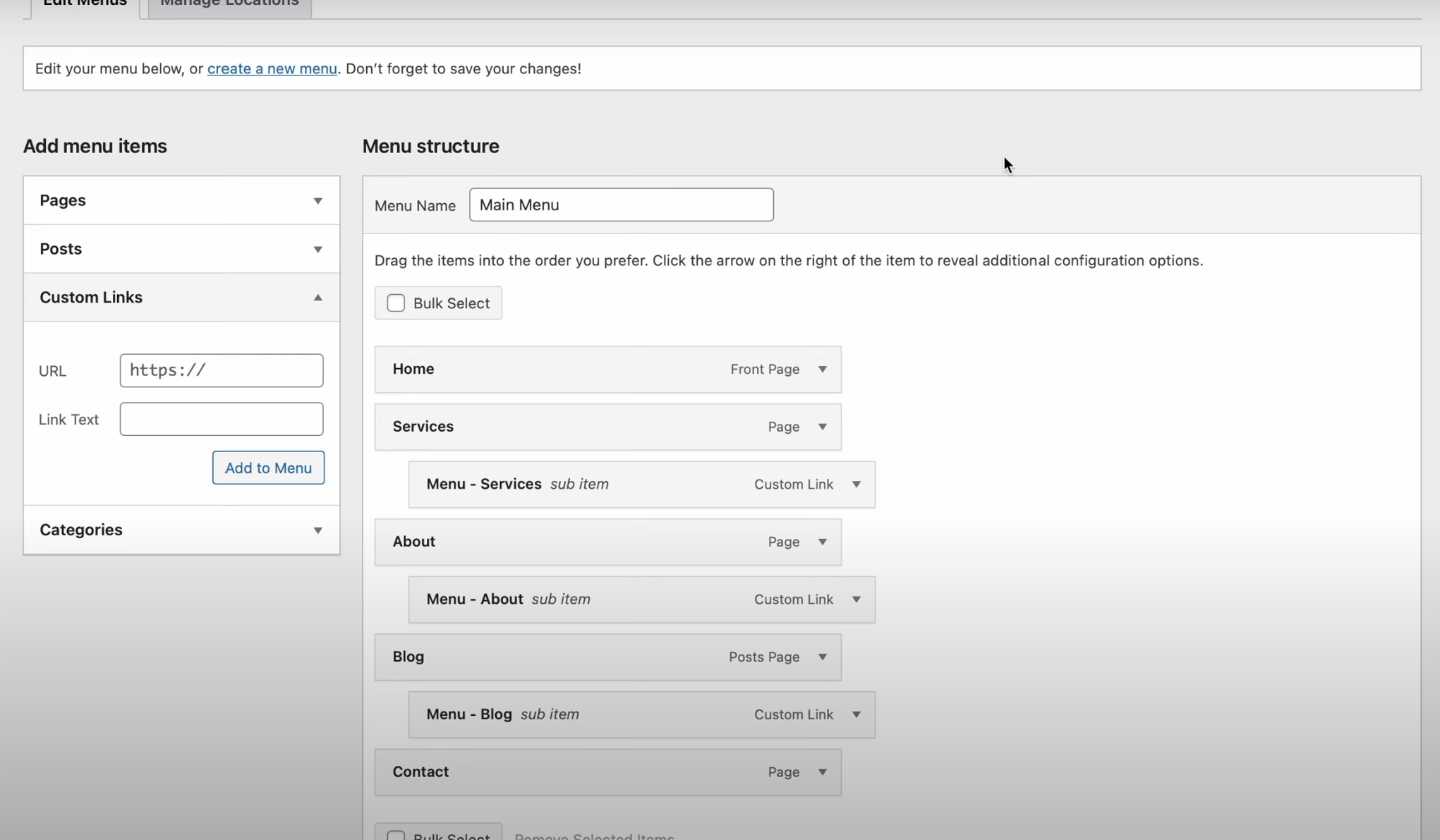This screenshot has width=1440, height=840.
Task: Expand the Contact page item arrow
Action: tap(822, 772)
